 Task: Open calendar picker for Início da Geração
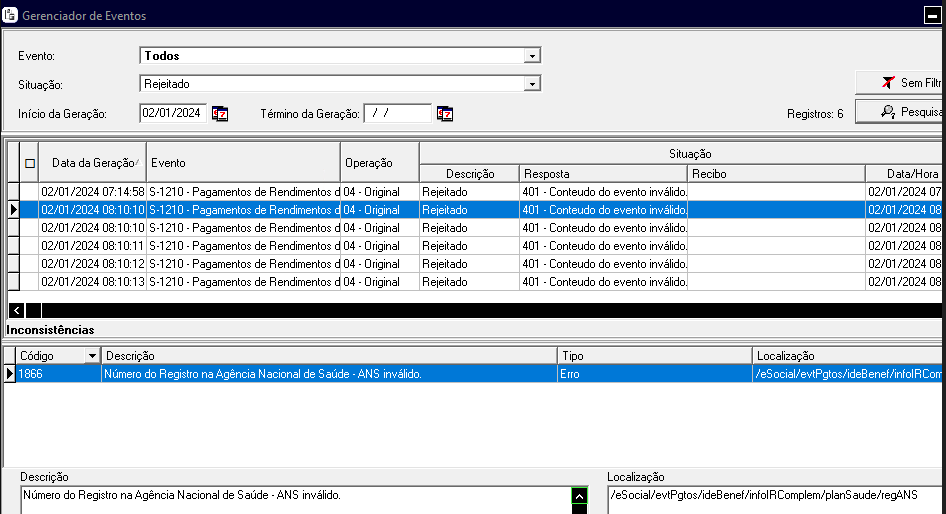pos(220,113)
